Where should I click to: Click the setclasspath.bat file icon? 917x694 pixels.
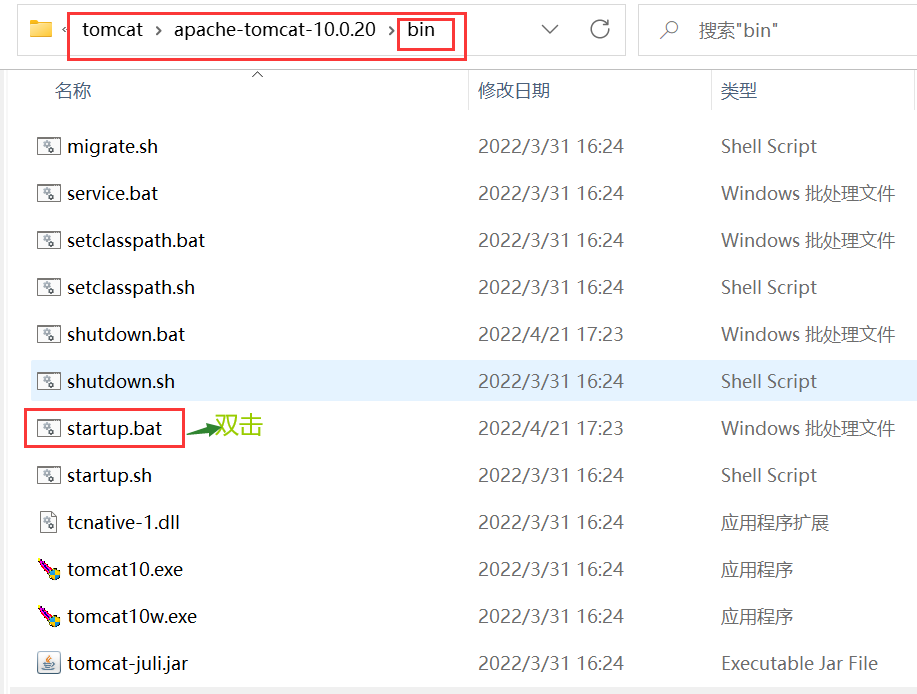click(49, 240)
